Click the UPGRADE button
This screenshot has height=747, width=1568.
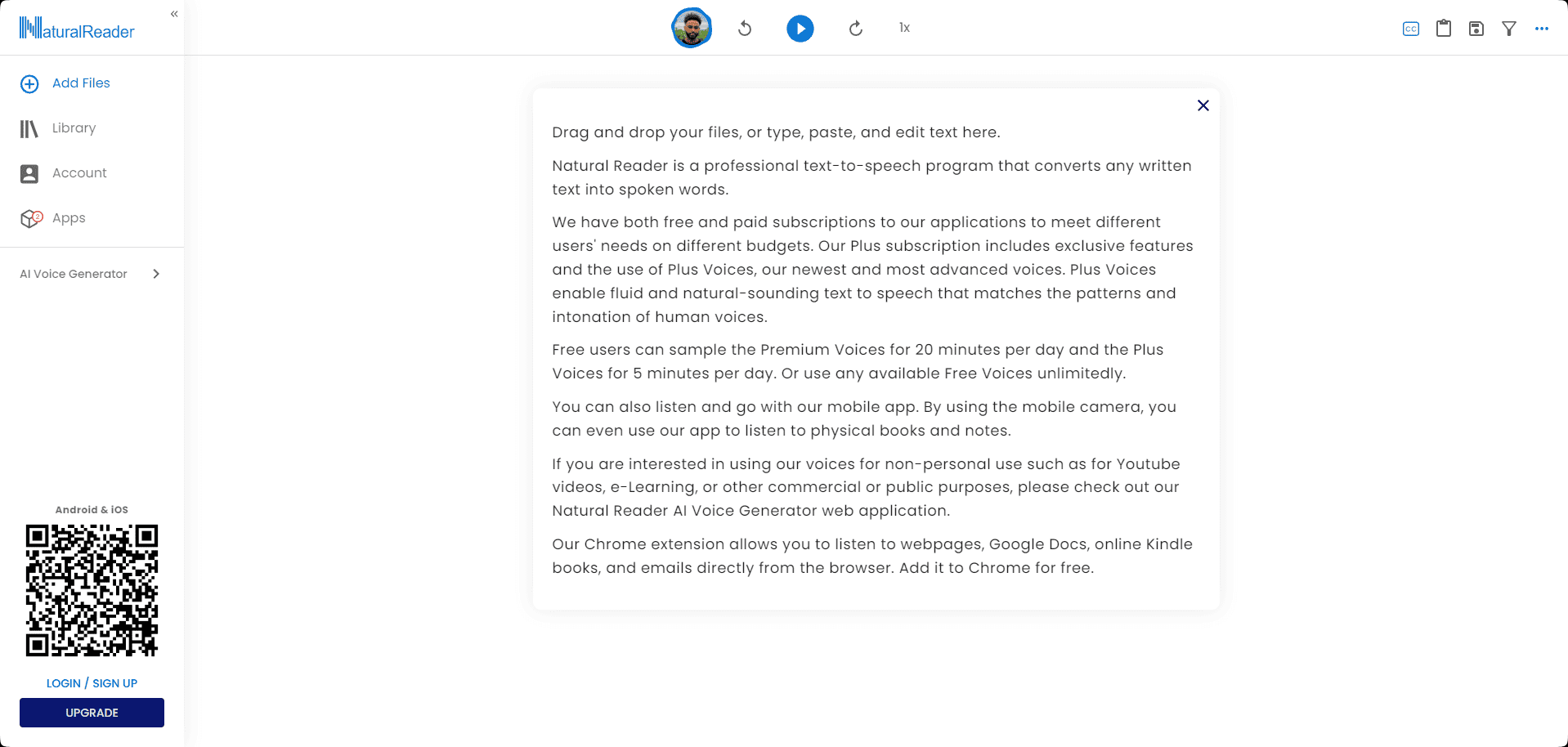coord(92,713)
